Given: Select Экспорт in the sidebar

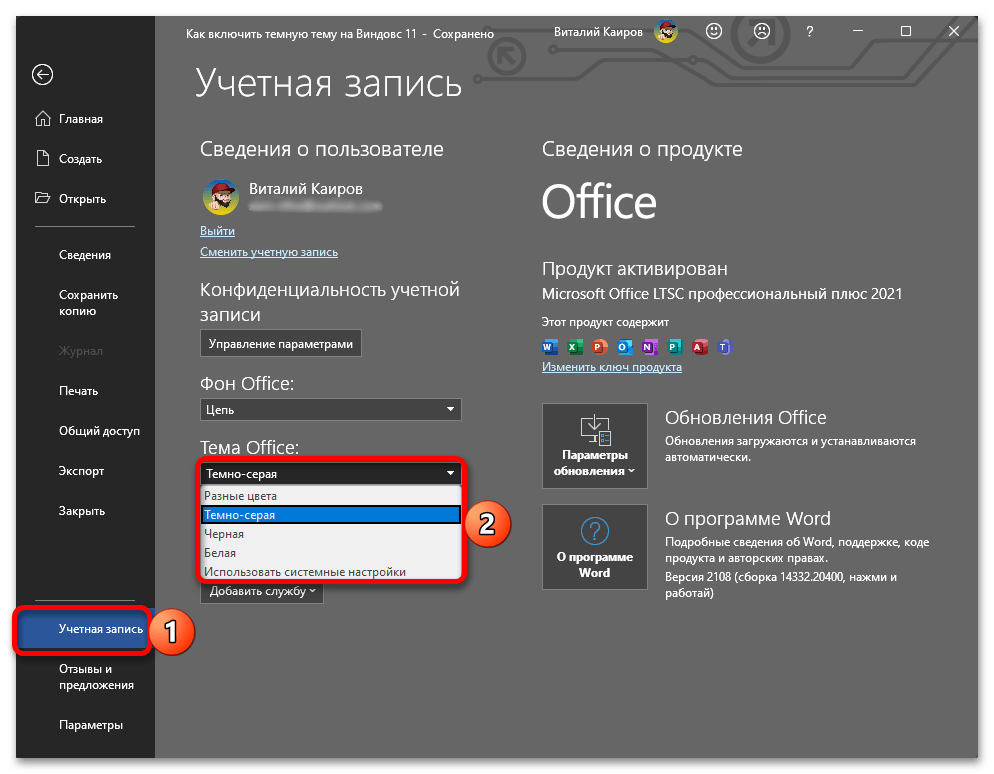Looking at the screenshot, I should 81,471.
